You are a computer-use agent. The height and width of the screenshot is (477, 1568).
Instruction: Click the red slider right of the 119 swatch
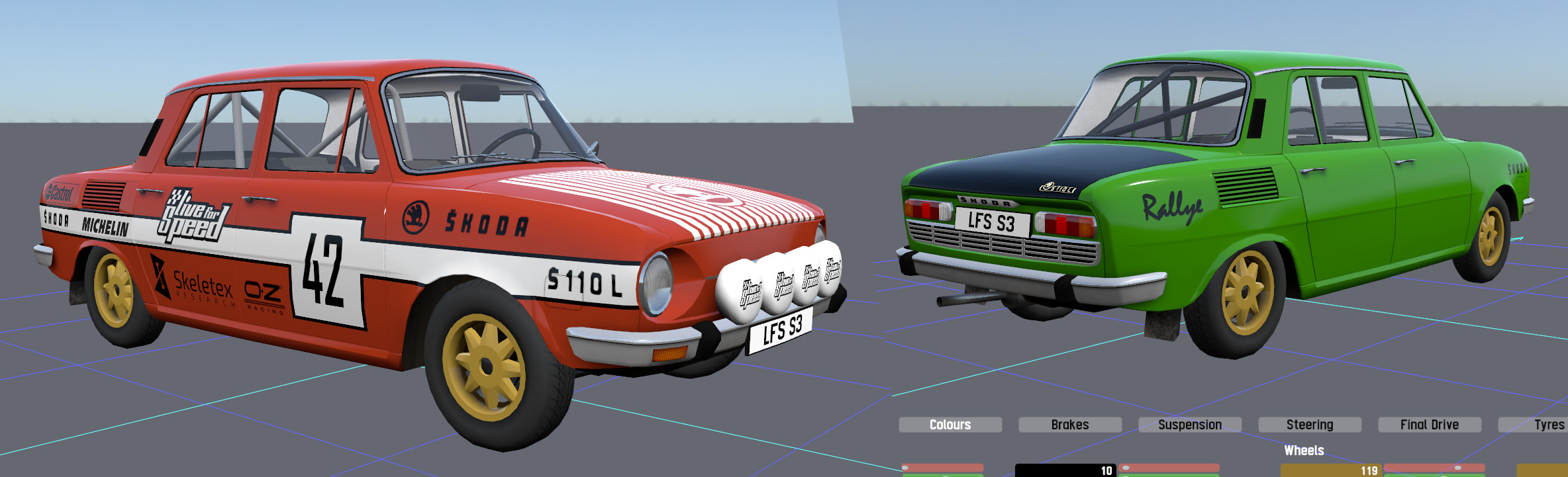[1434, 468]
